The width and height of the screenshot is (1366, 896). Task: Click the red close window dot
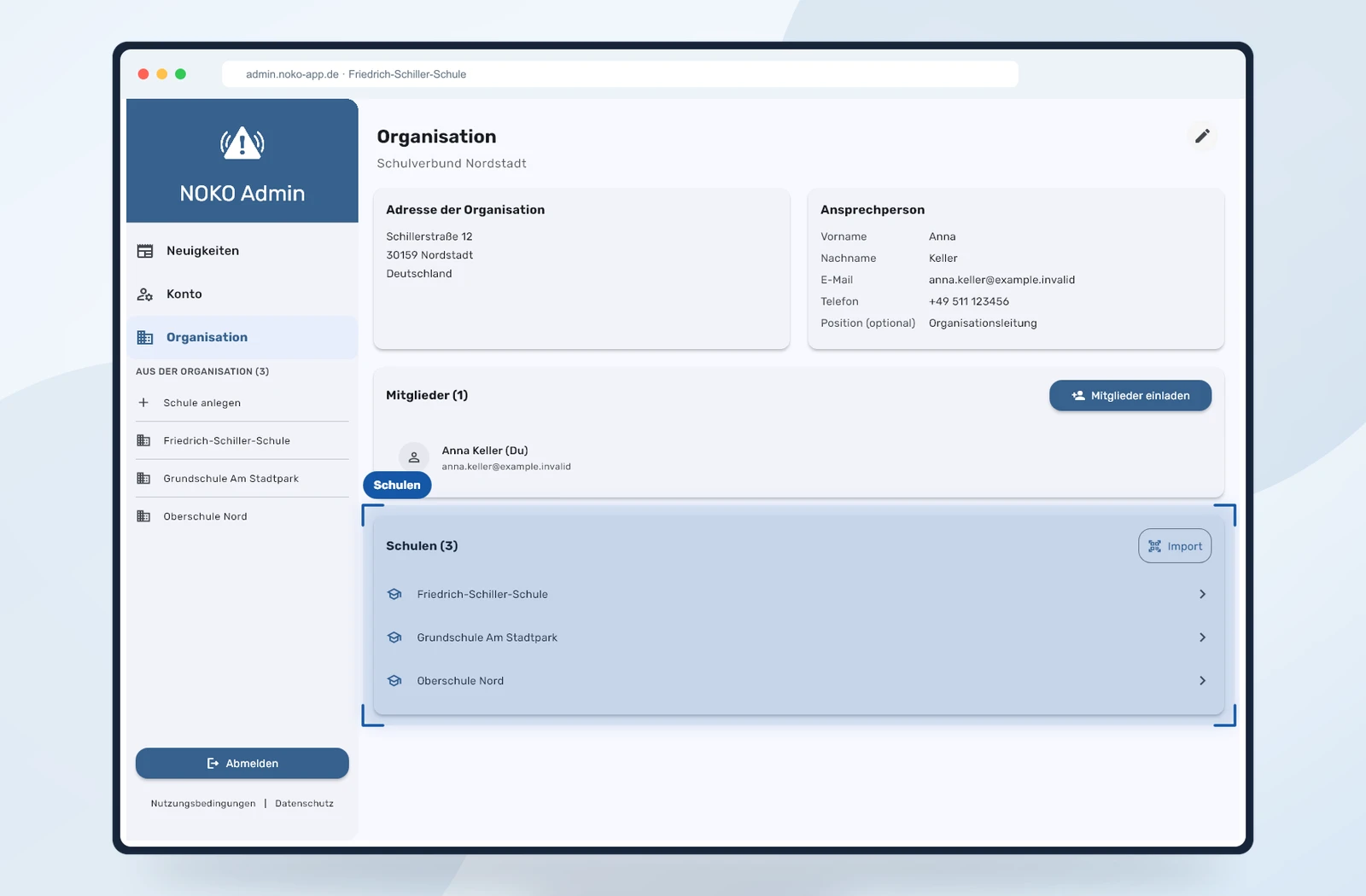[143, 74]
